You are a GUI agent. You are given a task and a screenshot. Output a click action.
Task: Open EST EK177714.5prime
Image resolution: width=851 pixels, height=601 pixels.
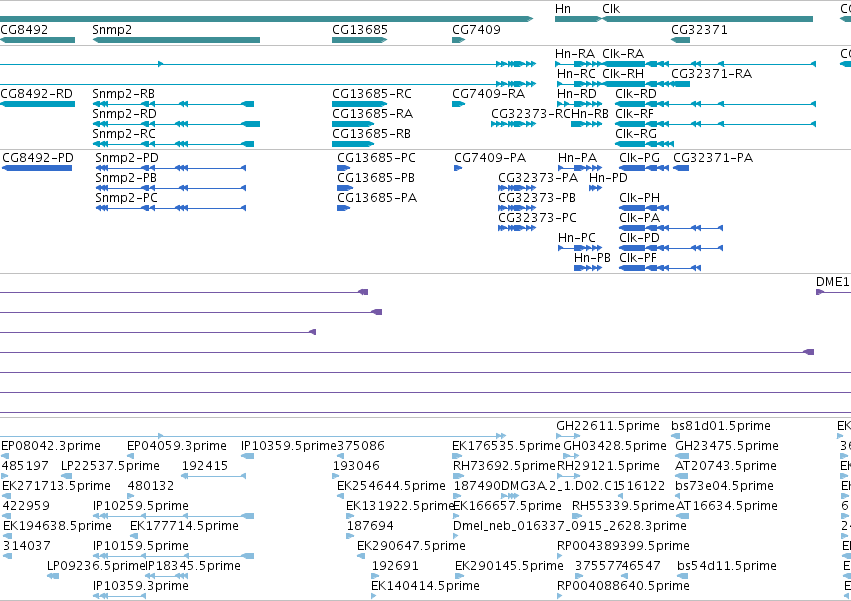pyautogui.click(x=184, y=526)
